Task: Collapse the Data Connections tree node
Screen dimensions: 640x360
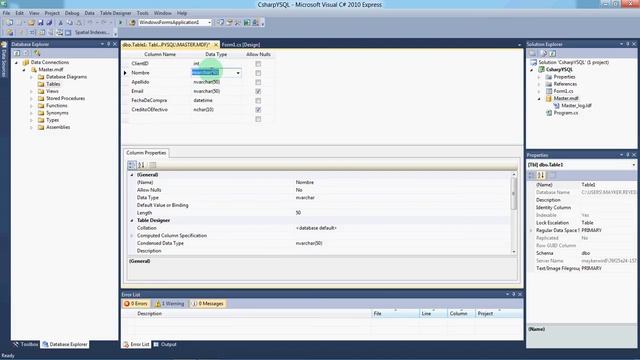Action: 16,62
